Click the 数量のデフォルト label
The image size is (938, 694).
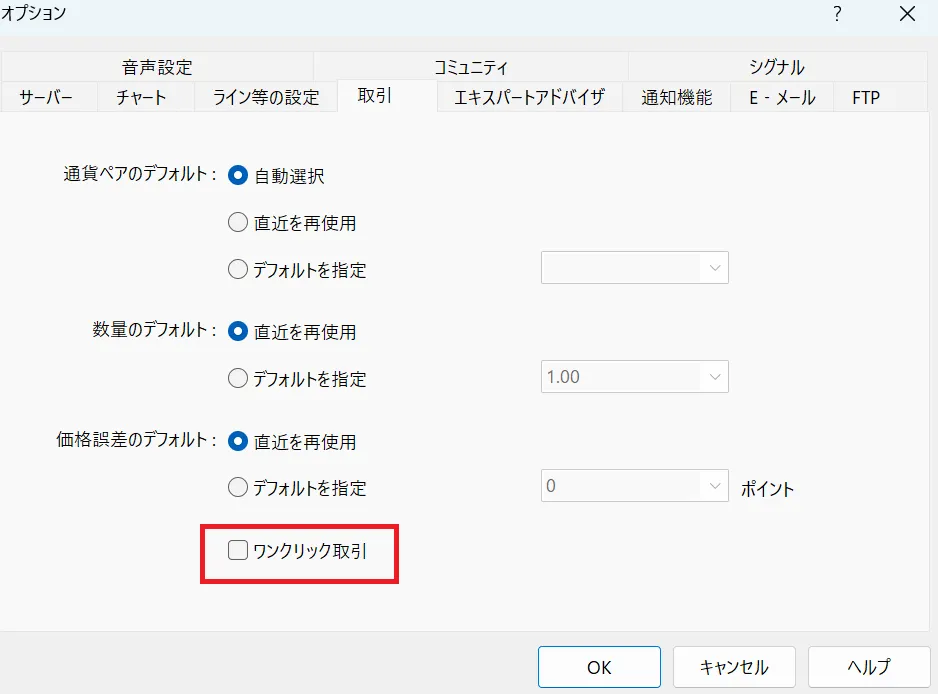pos(154,330)
